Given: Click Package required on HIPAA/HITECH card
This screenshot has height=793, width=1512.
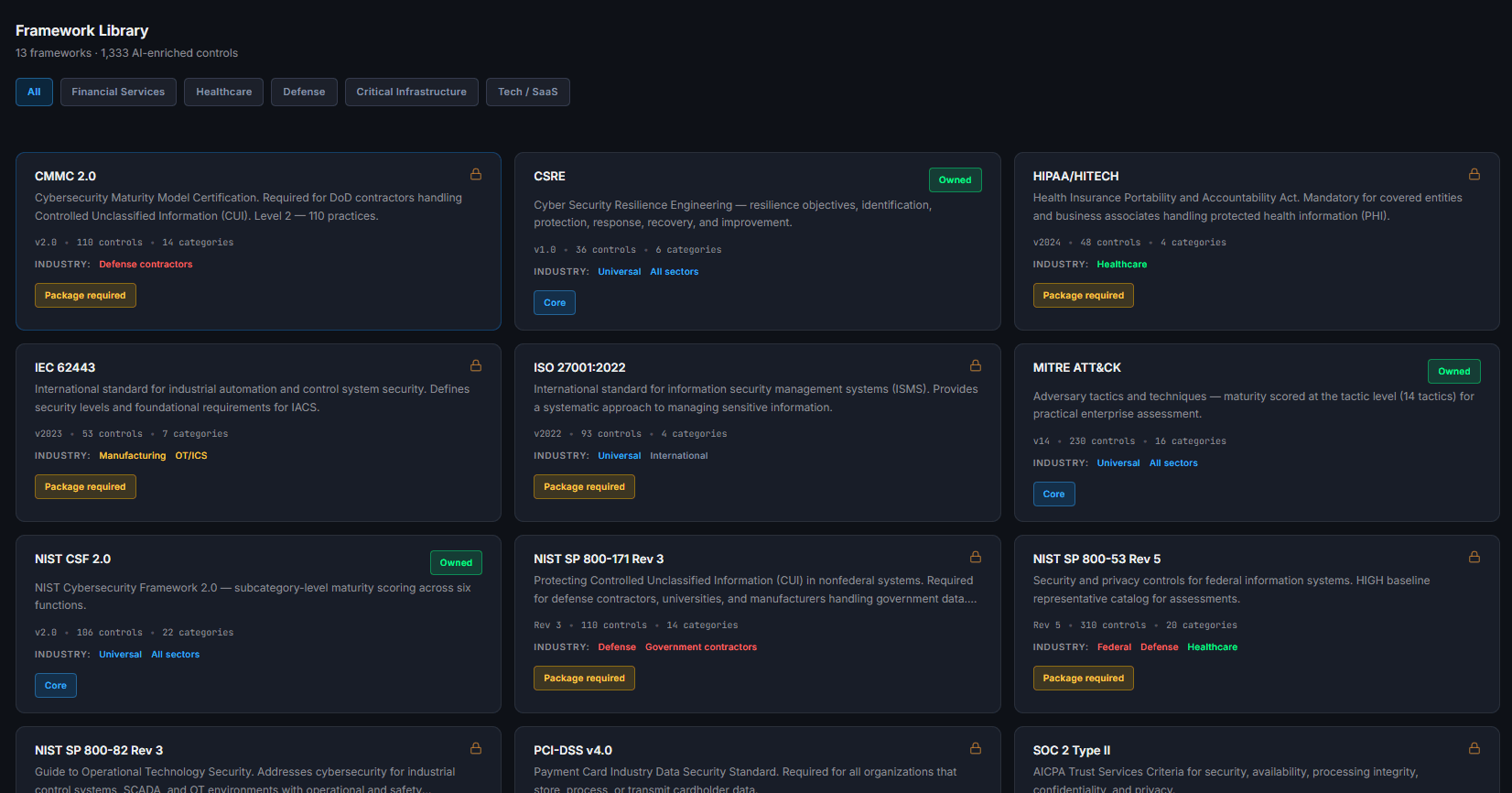Looking at the screenshot, I should tap(1083, 295).
